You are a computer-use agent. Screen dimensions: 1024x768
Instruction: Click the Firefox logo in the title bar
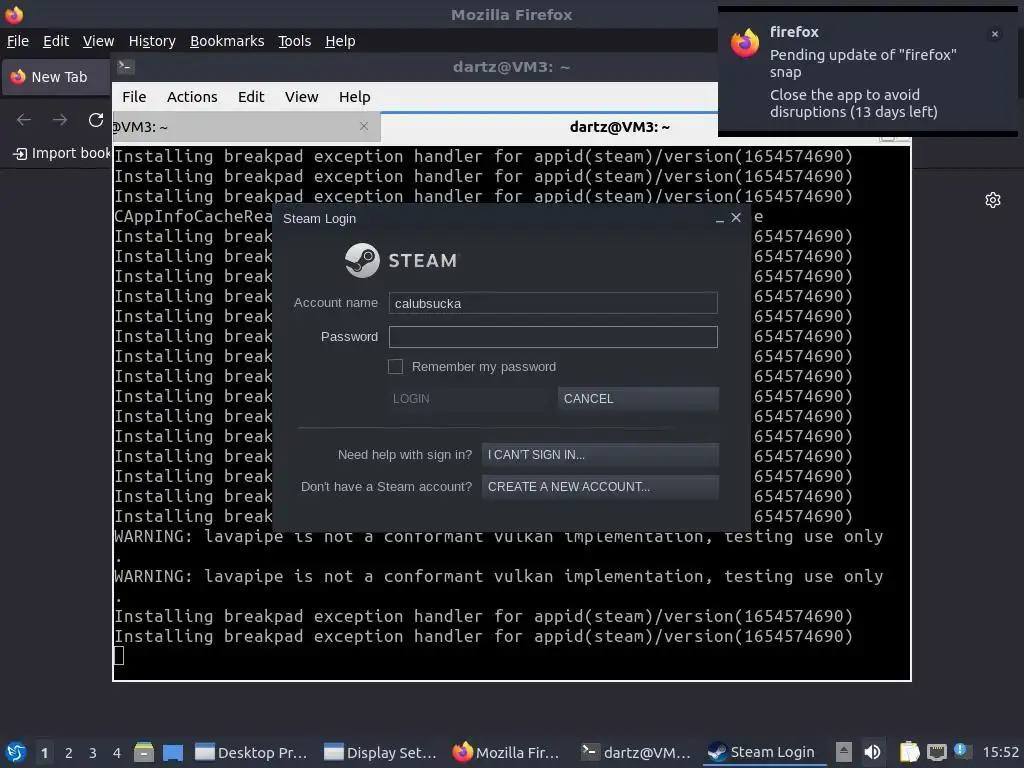(14, 14)
